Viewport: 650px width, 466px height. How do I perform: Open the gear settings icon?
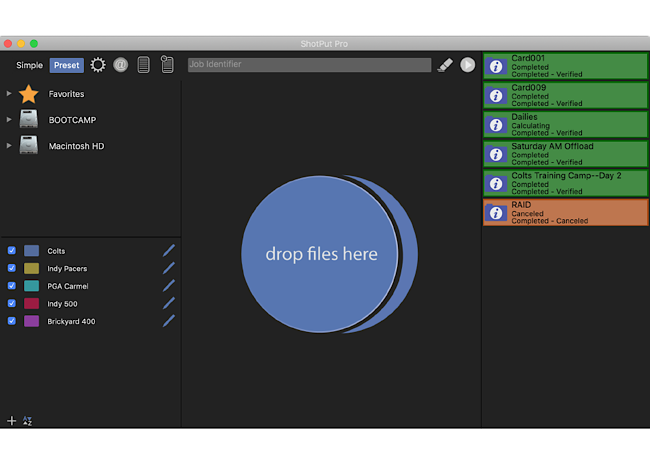point(97,65)
